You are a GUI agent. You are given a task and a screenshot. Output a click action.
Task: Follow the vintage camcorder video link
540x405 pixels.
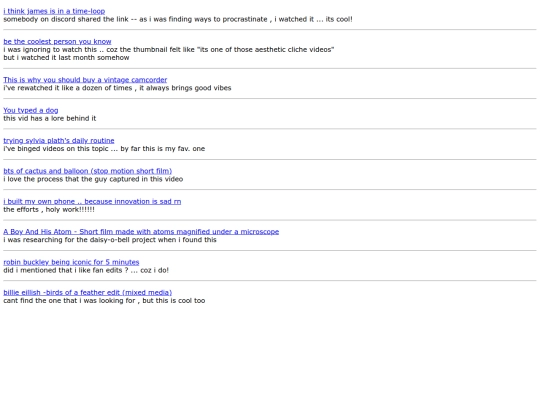(x=85, y=80)
